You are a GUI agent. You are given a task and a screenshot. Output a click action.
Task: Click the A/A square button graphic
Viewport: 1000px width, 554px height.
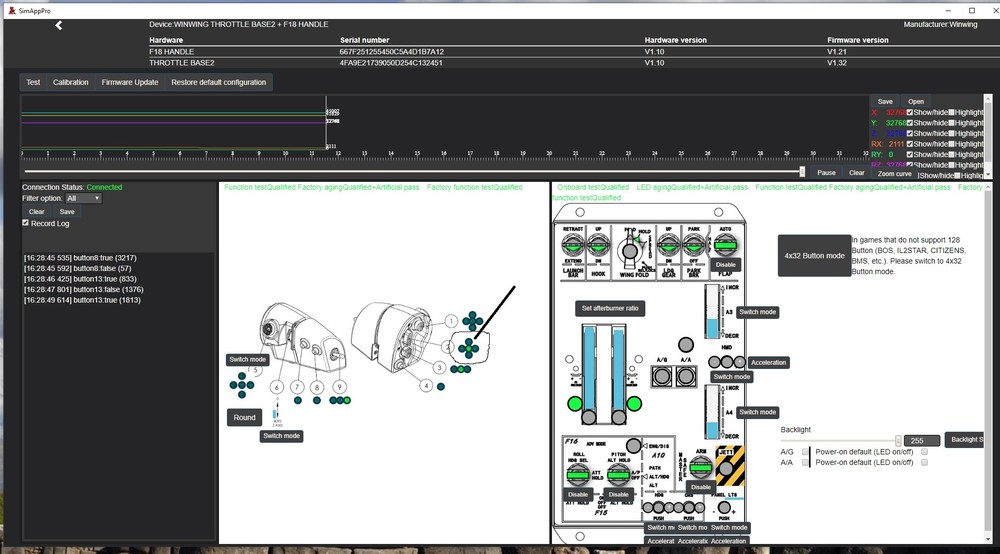[686, 376]
